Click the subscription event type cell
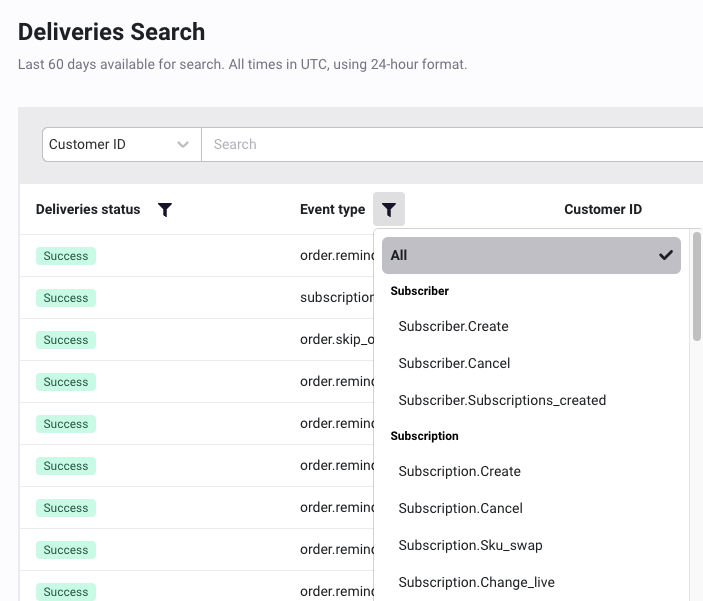The image size is (703, 601). tap(337, 297)
